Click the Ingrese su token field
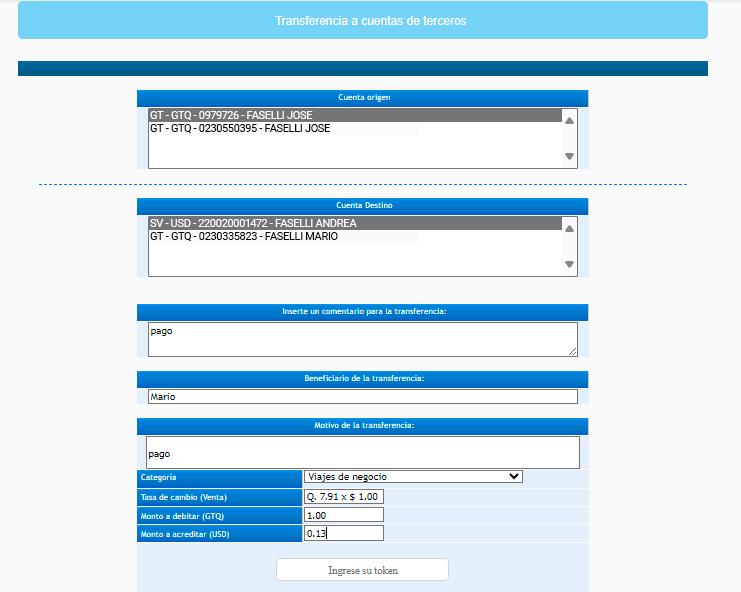Image resolution: width=741 pixels, height=592 pixels. tap(362, 570)
